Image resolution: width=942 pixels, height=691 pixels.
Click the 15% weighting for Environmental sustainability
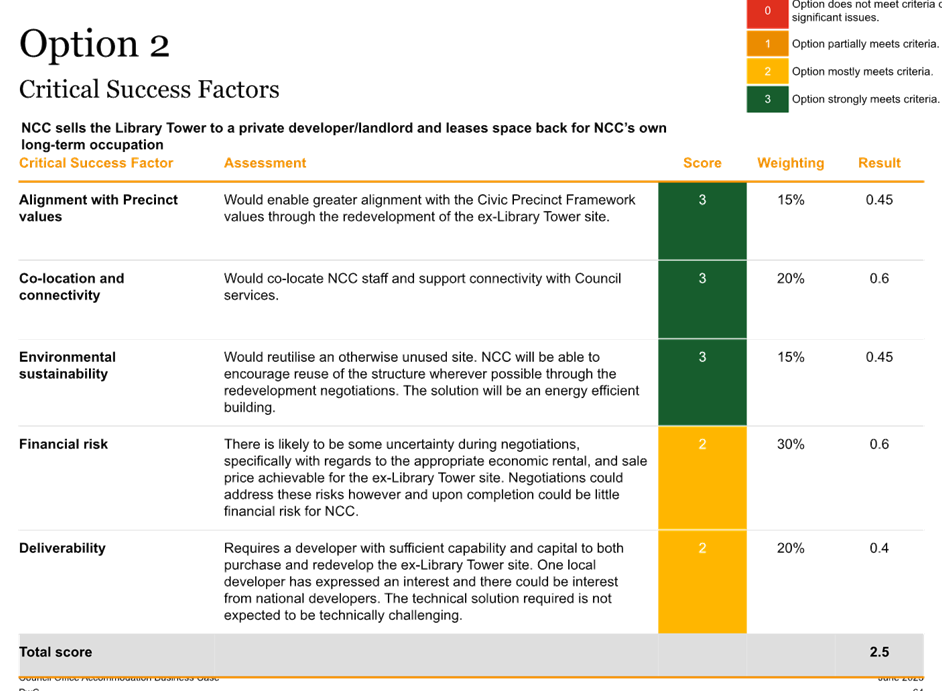coord(791,358)
